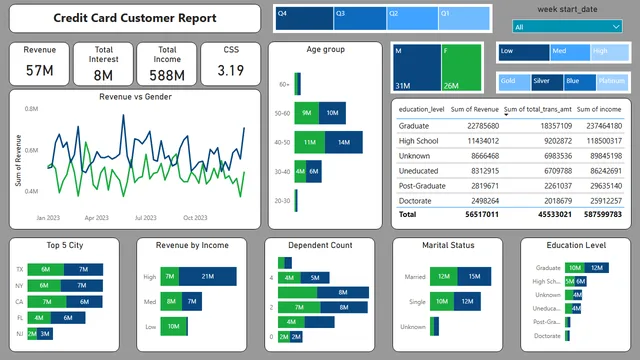
Task: Select the Med income slicer button
Action: 570,53
